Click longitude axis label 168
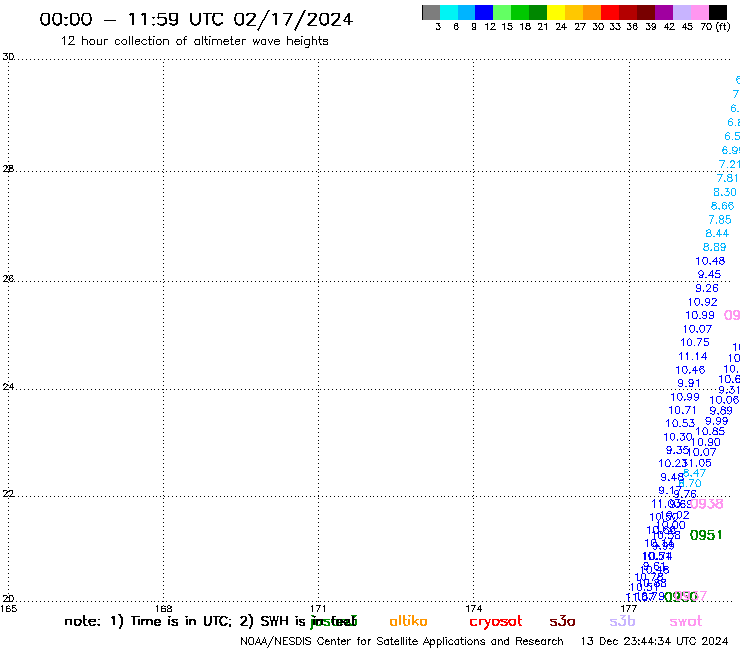 (x=163, y=608)
